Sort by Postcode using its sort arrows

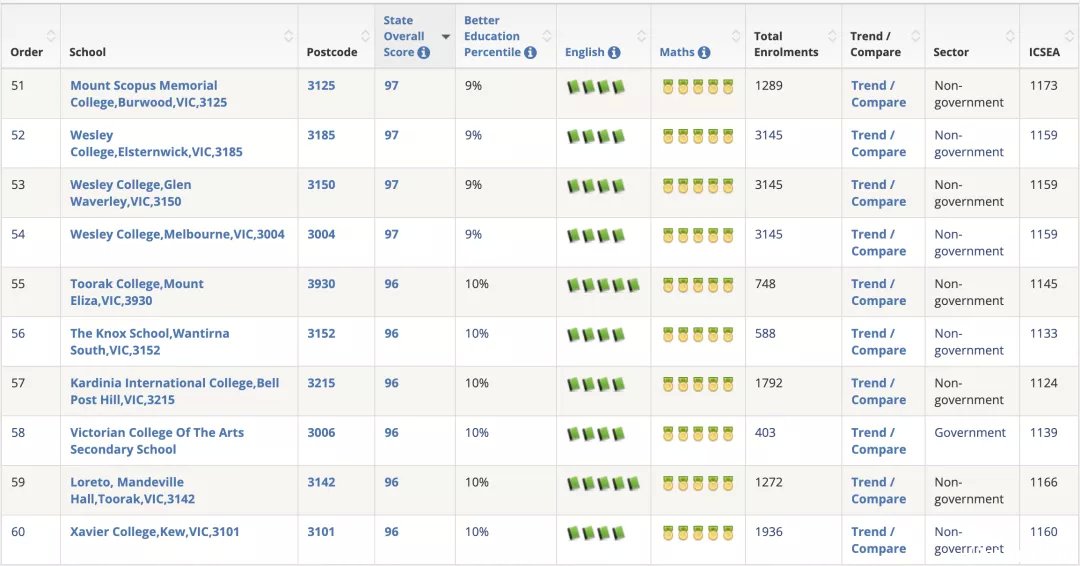point(366,36)
